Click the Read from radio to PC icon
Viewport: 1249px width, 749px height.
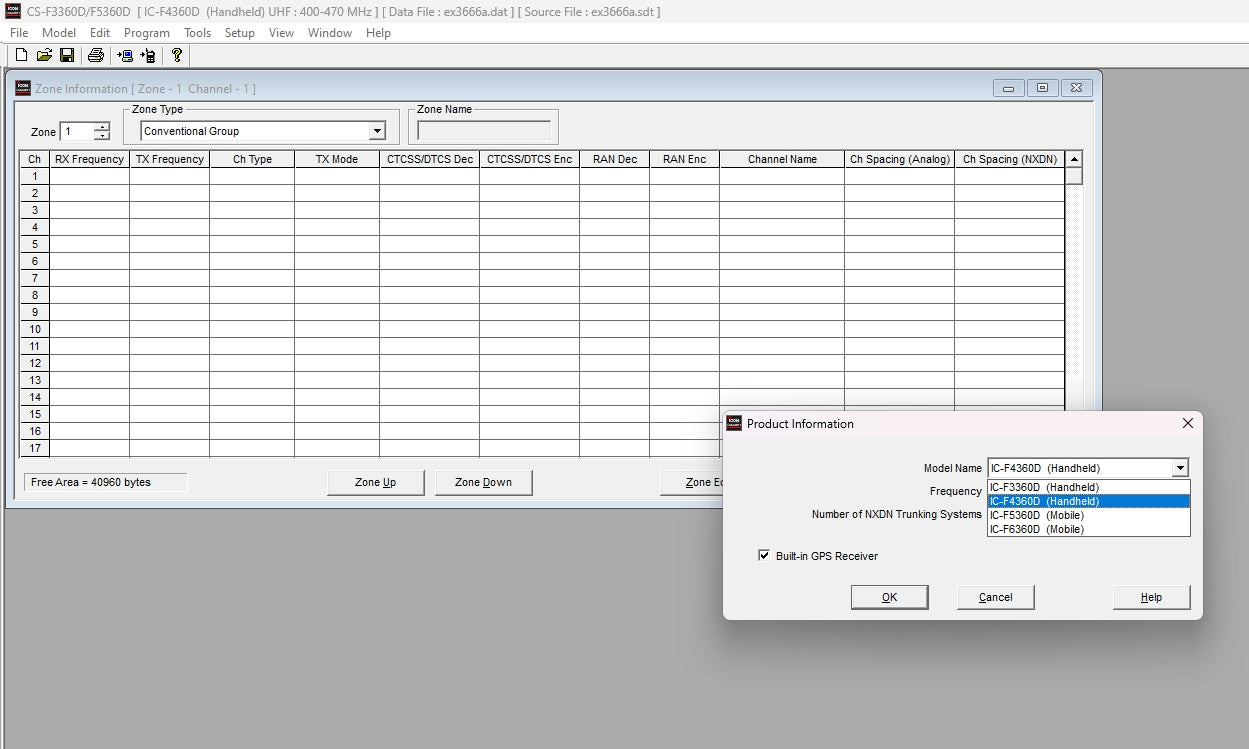click(125, 55)
